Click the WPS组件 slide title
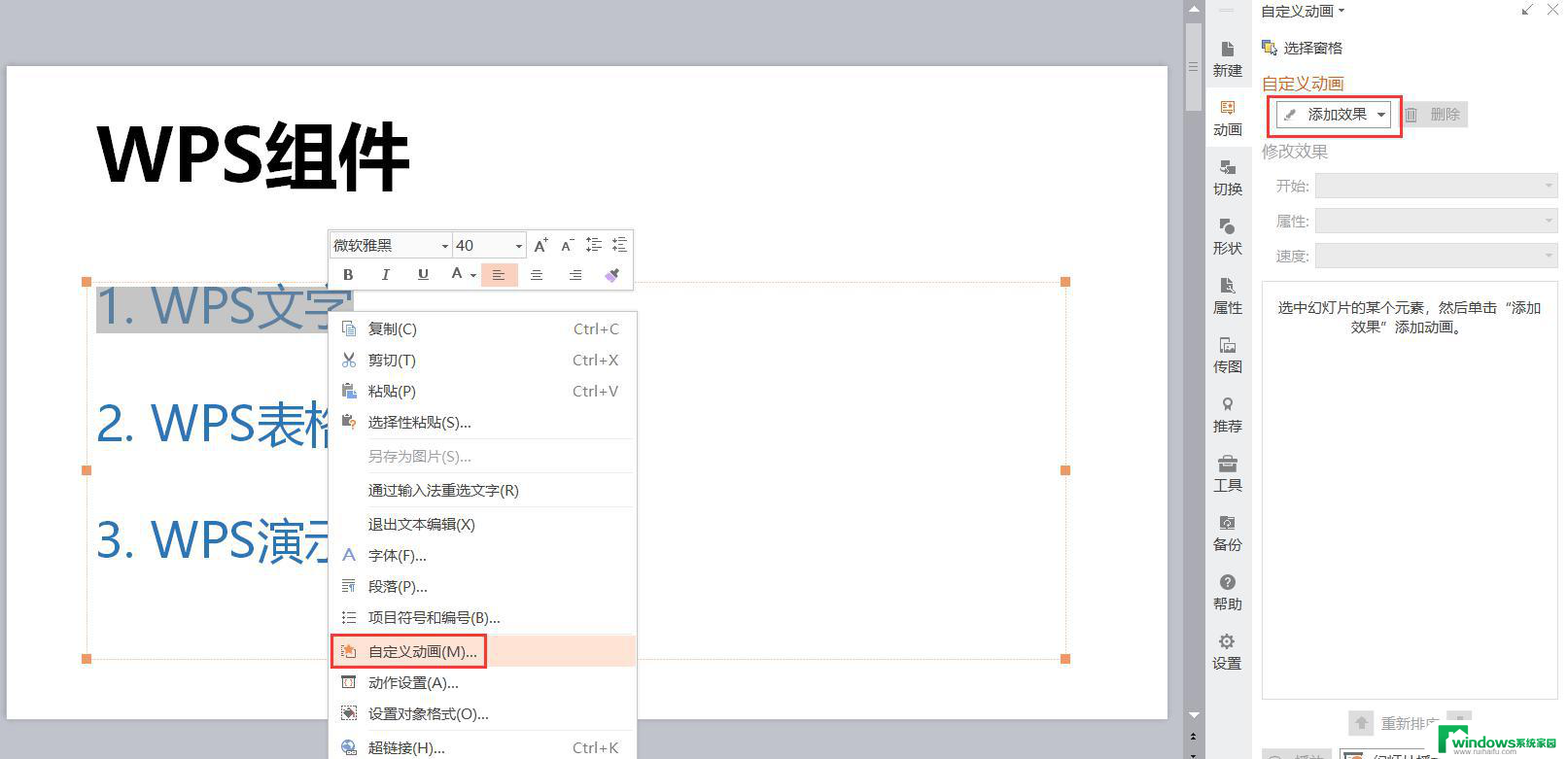 click(x=253, y=156)
